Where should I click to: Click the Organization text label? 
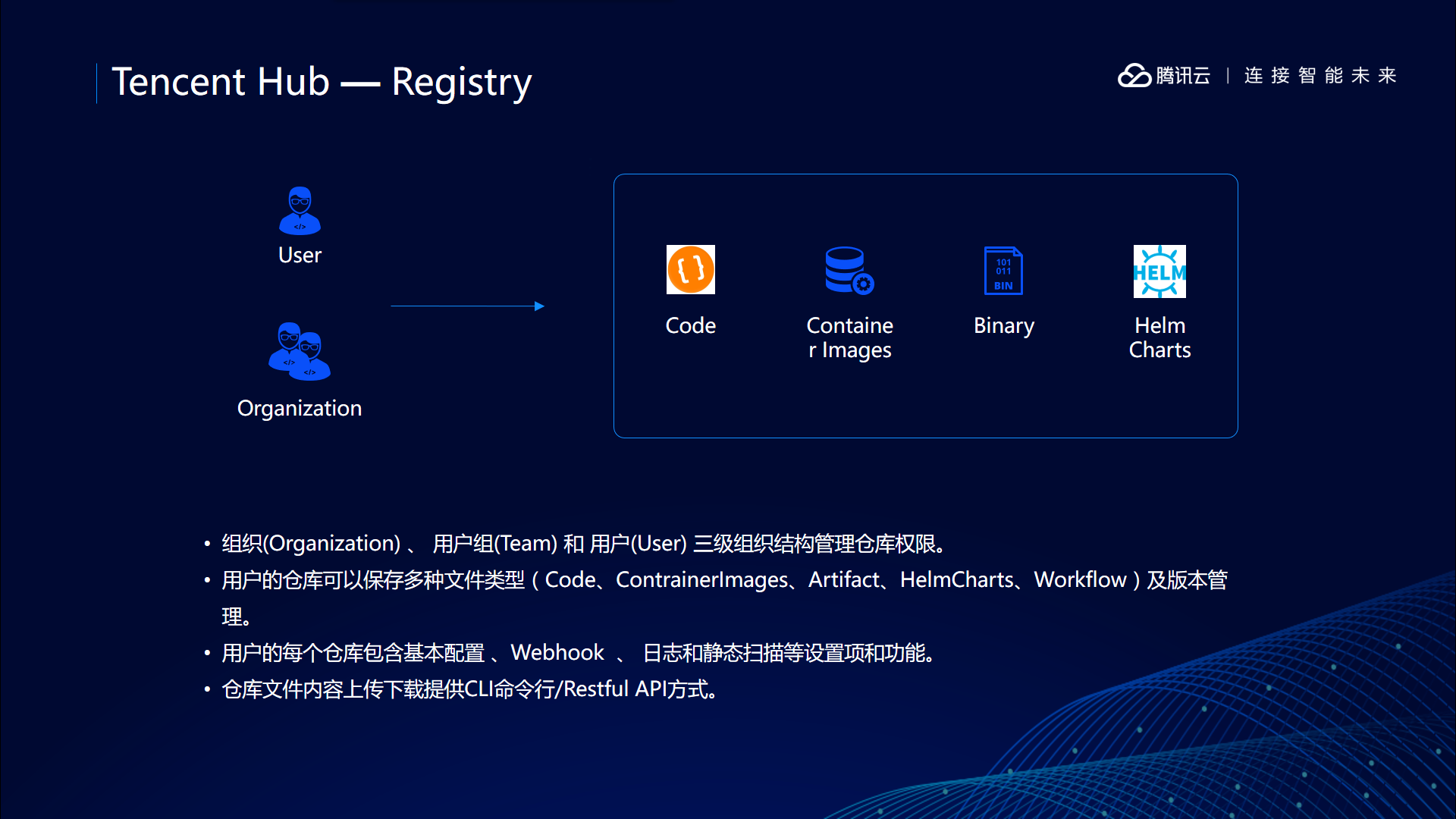point(300,409)
